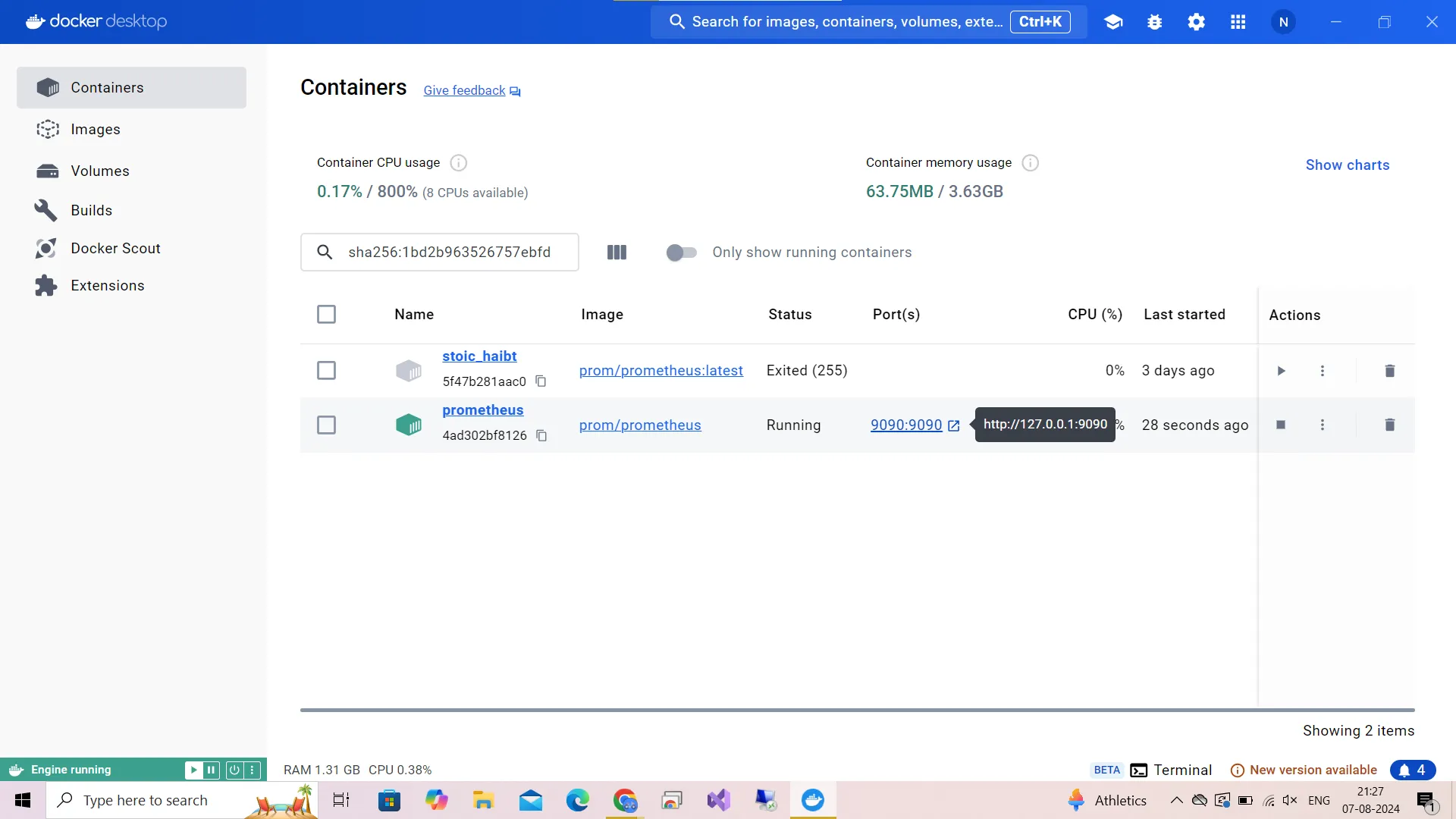The image size is (1456, 819).
Task: Open Docker Desktop settings gear
Action: 1196,21
